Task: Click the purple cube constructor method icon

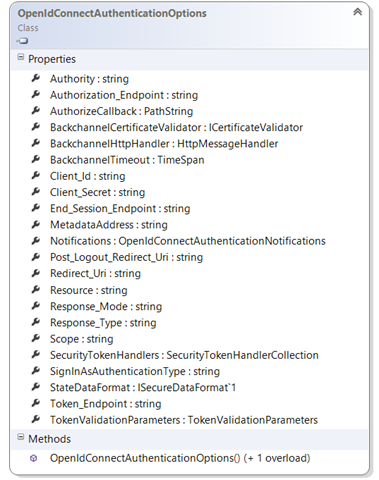Action: (34, 458)
